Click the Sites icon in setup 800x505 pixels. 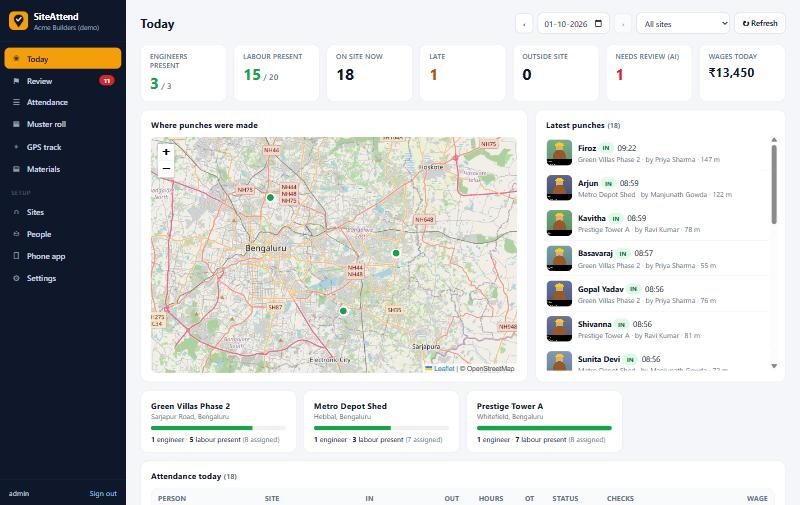tap(16, 212)
